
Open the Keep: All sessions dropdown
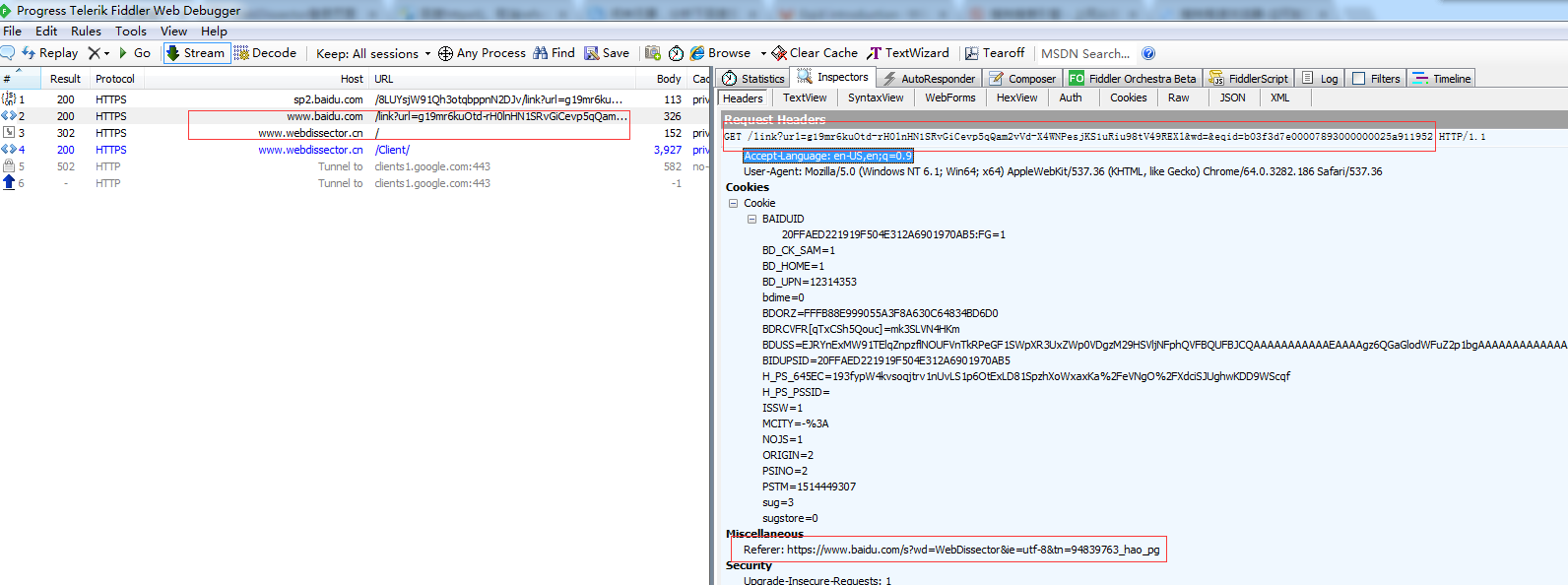373,53
